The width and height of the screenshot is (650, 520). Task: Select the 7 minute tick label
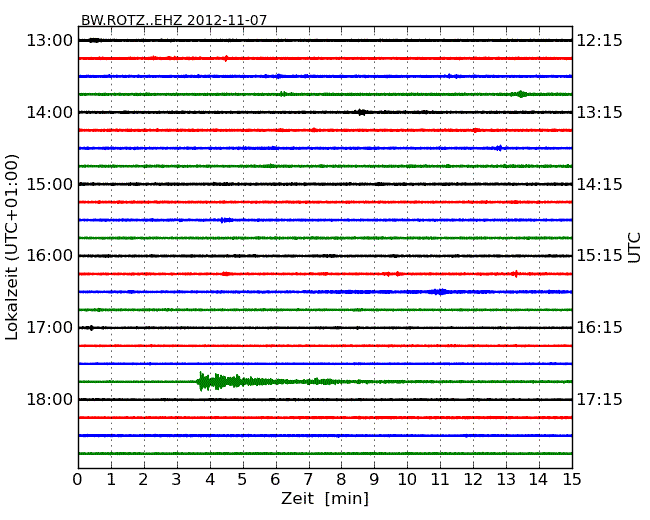(308, 480)
